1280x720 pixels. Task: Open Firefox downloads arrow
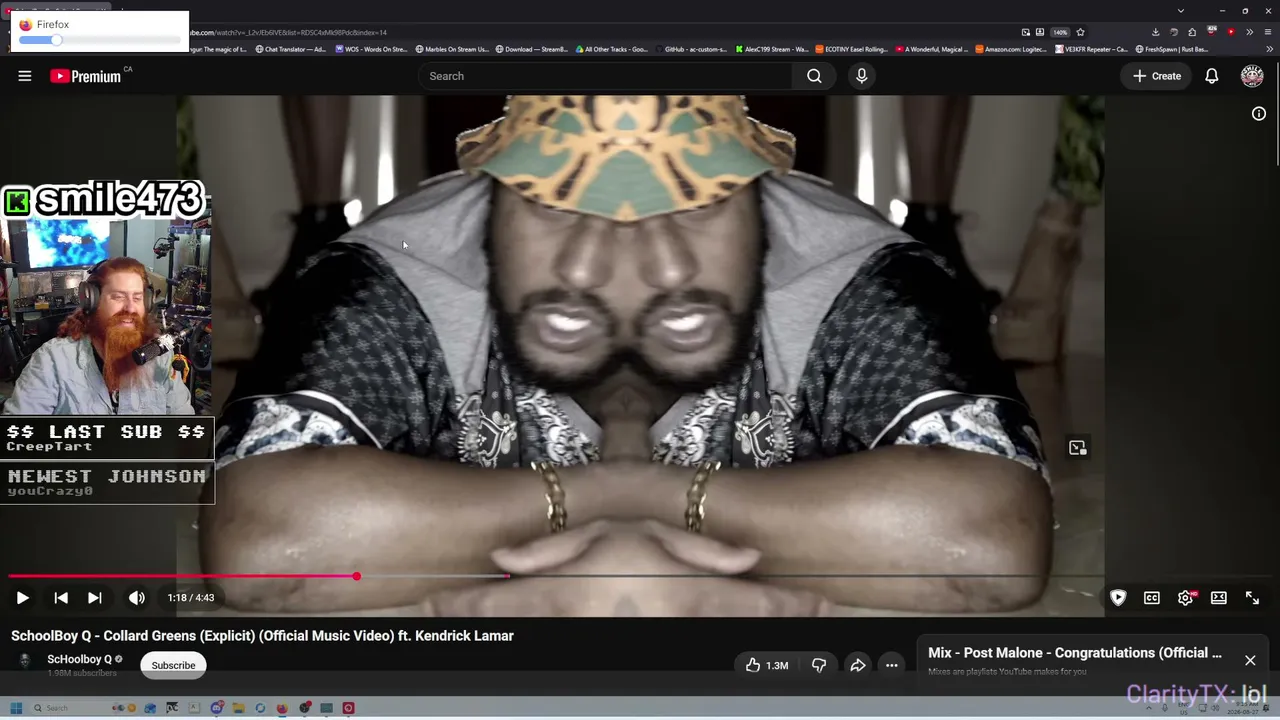[x=1156, y=32]
